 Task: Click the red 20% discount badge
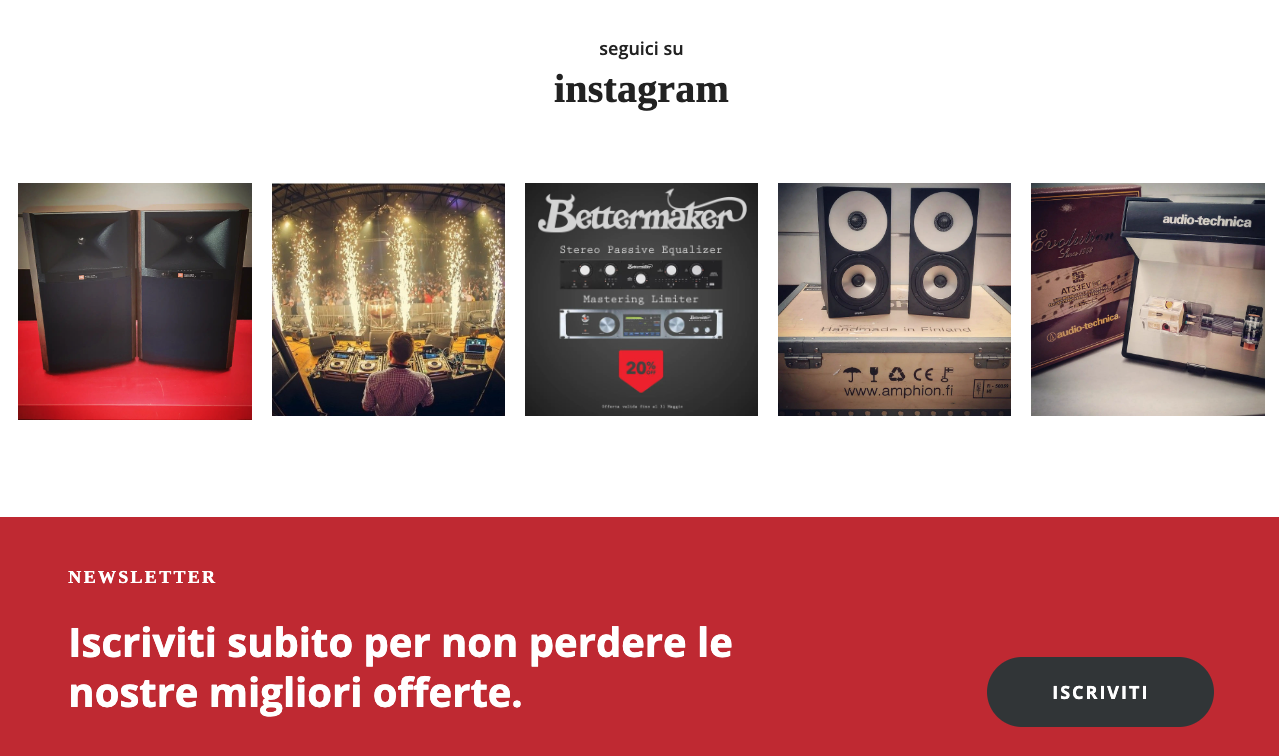point(640,370)
